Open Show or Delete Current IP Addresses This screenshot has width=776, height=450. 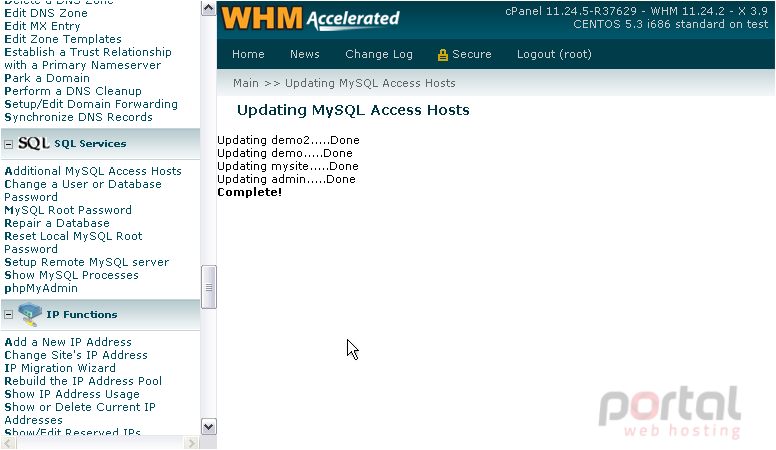pyautogui.click(x=80, y=413)
